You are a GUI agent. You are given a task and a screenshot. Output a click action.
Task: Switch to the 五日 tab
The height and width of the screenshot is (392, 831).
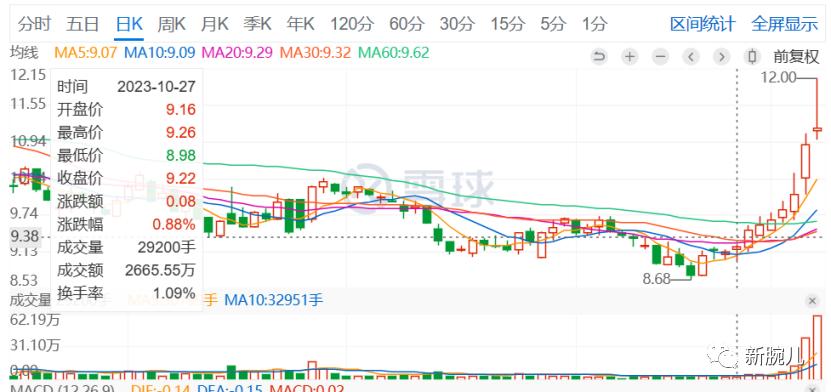coord(82,24)
